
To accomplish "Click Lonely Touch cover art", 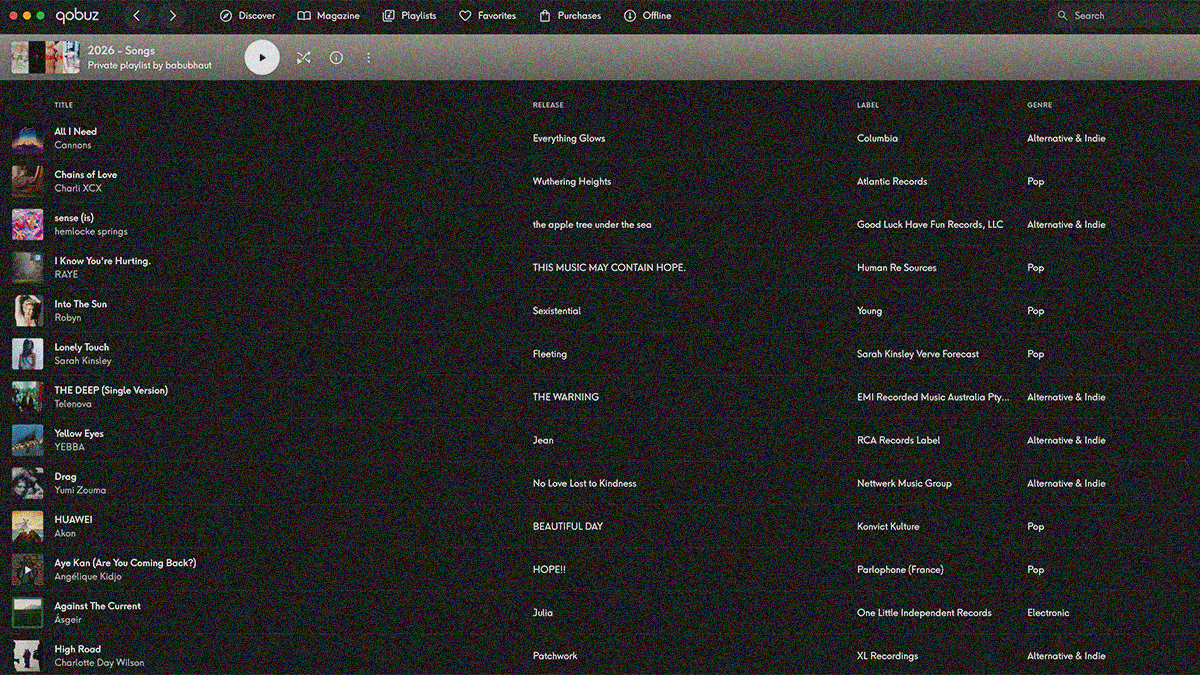I will pos(27,354).
